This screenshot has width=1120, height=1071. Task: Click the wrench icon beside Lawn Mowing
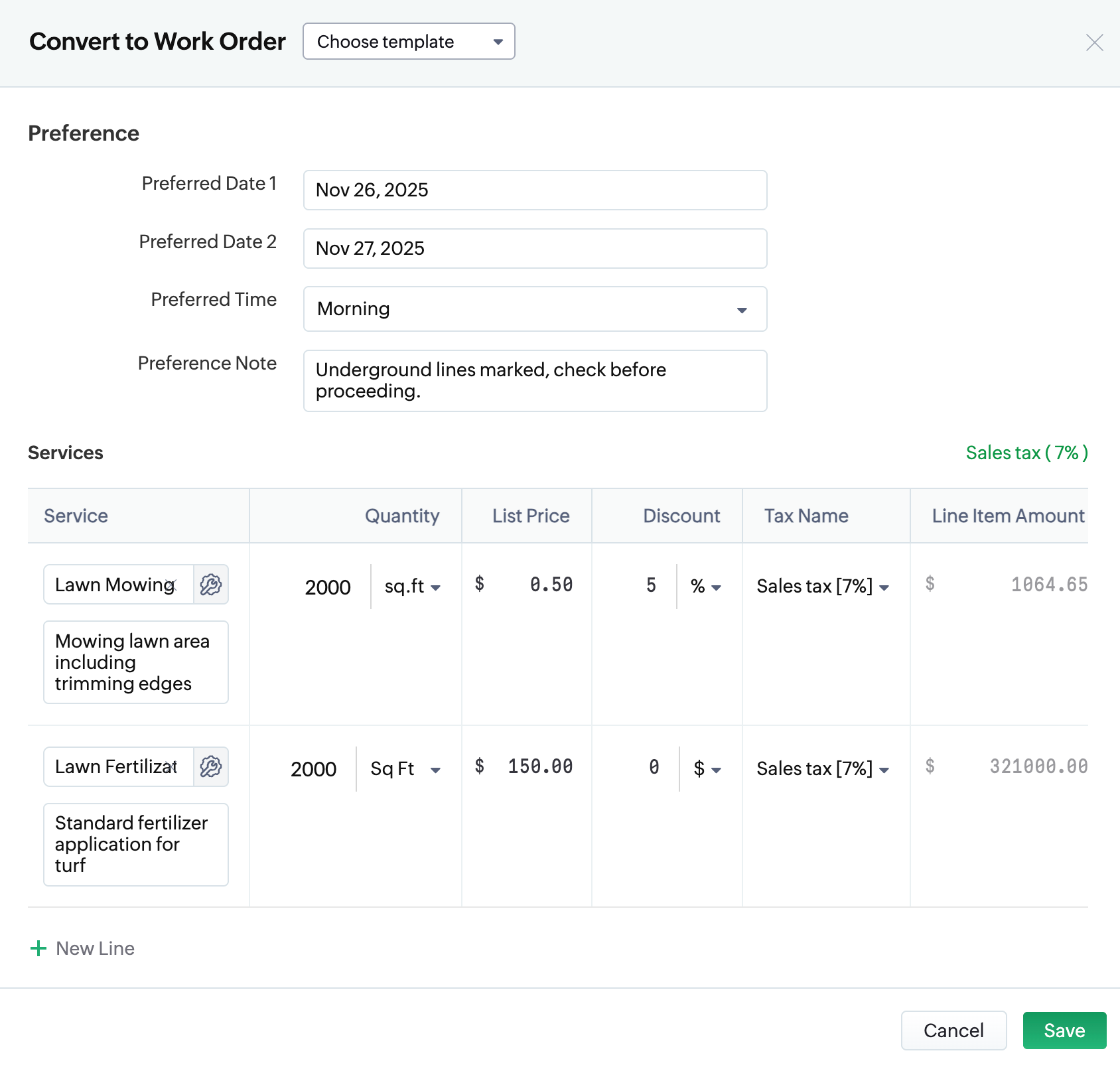point(211,585)
